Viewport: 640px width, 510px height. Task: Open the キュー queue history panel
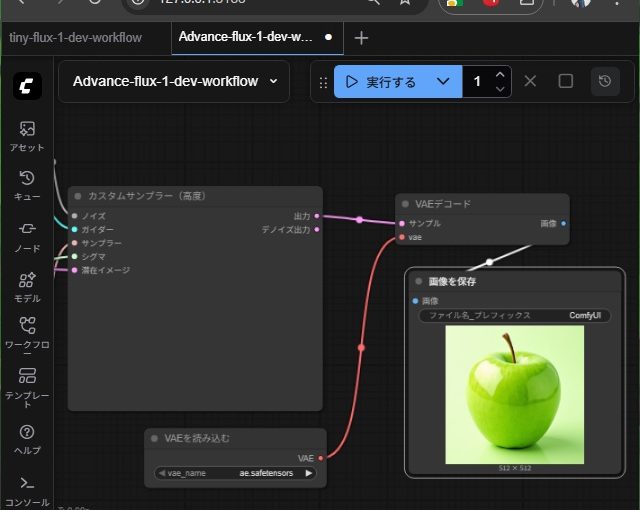(27, 186)
